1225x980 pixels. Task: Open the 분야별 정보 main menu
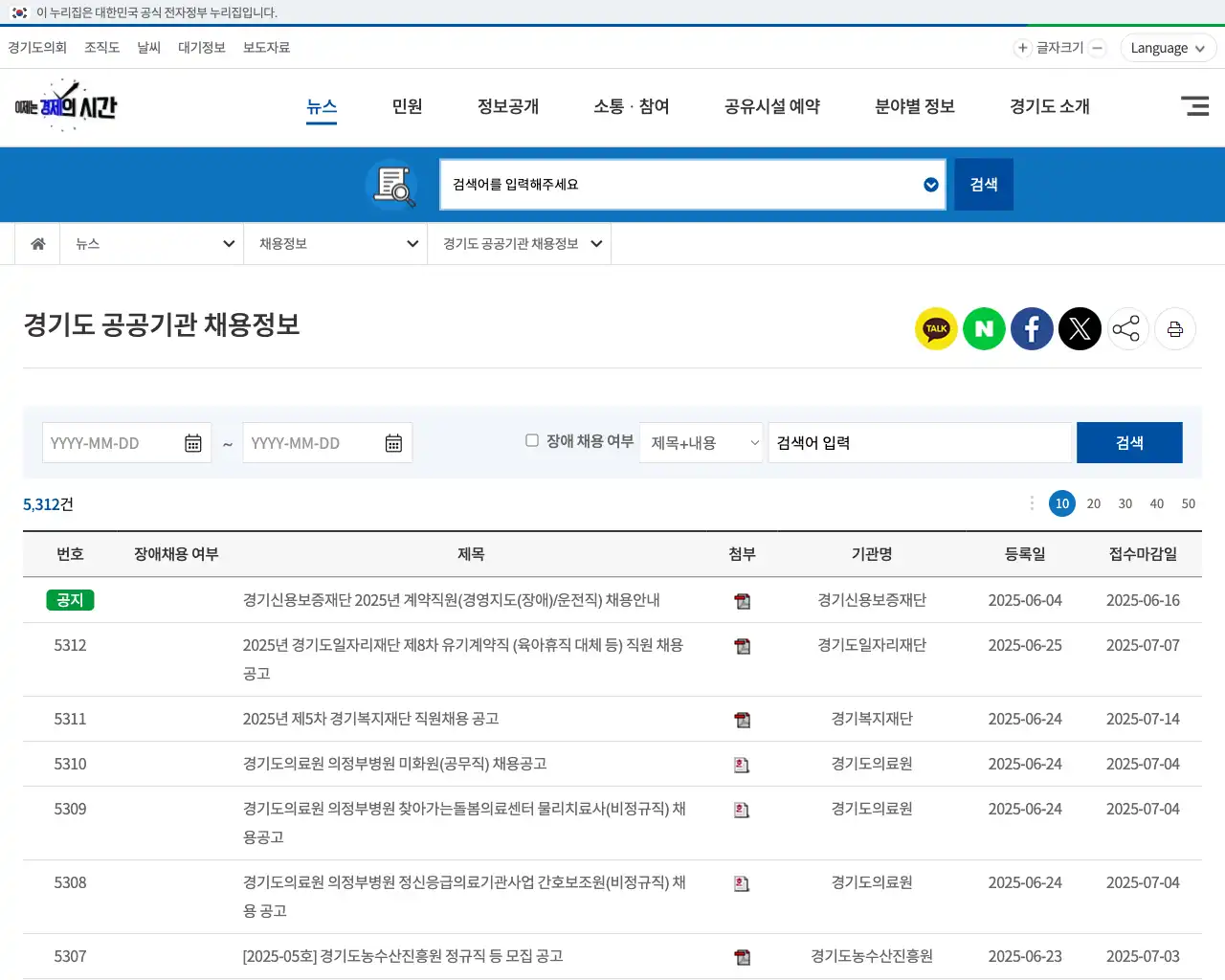915,106
